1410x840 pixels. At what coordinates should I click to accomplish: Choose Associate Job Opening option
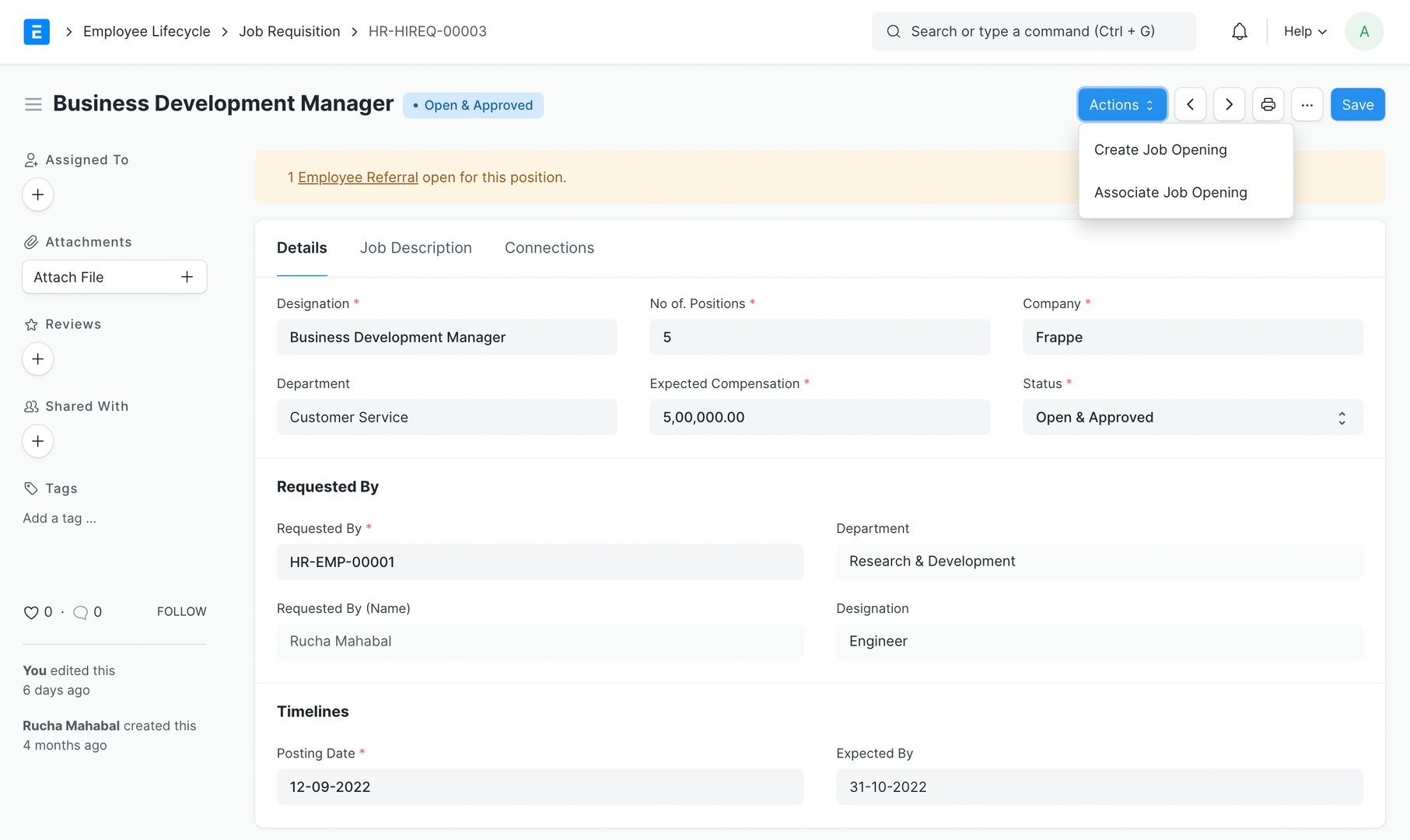click(1170, 193)
